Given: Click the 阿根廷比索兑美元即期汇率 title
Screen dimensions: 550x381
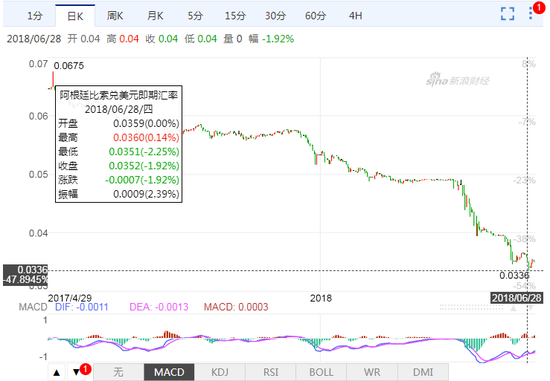Looking at the screenshot, I should click(119, 95).
